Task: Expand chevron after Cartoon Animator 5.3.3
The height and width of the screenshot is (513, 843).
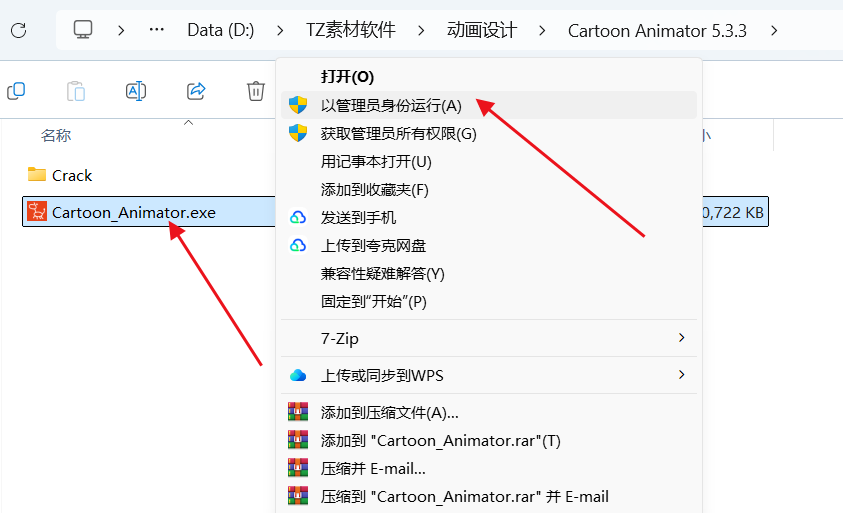Action: 774,31
